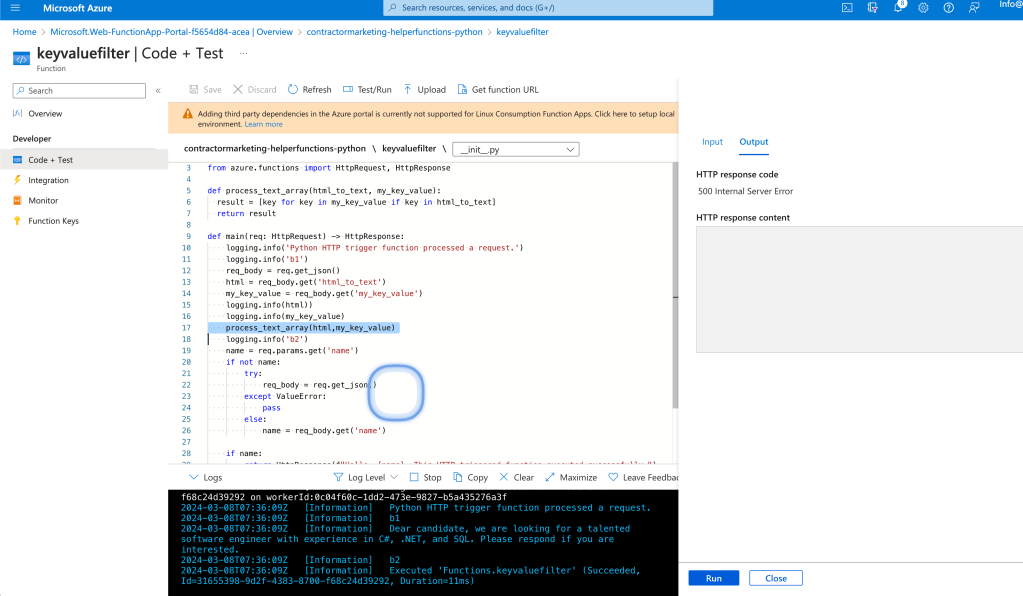Click Leave Feedback heart button

point(643,477)
